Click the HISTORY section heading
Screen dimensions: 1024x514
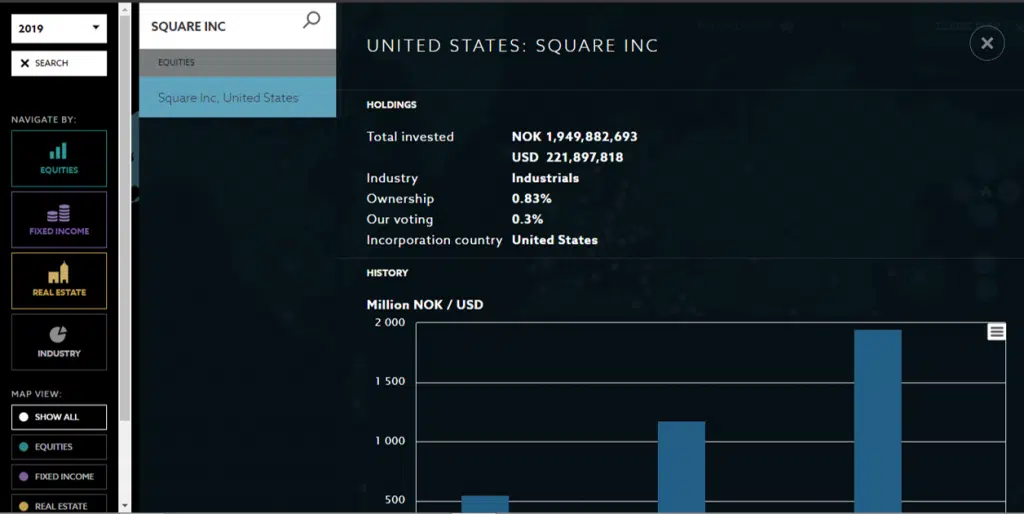pyautogui.click(x=387, y=273)
